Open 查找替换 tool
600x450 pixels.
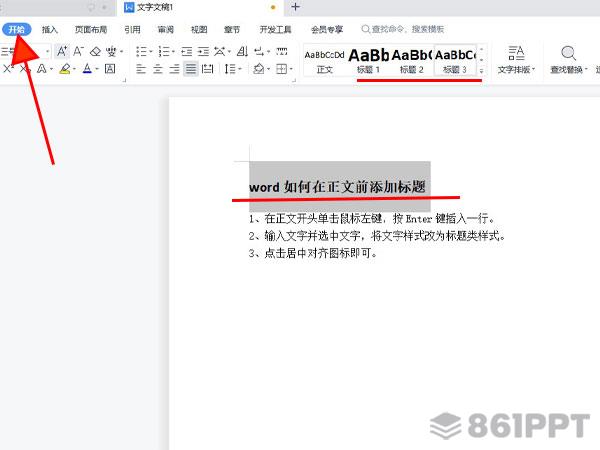(x=569, y=60)
